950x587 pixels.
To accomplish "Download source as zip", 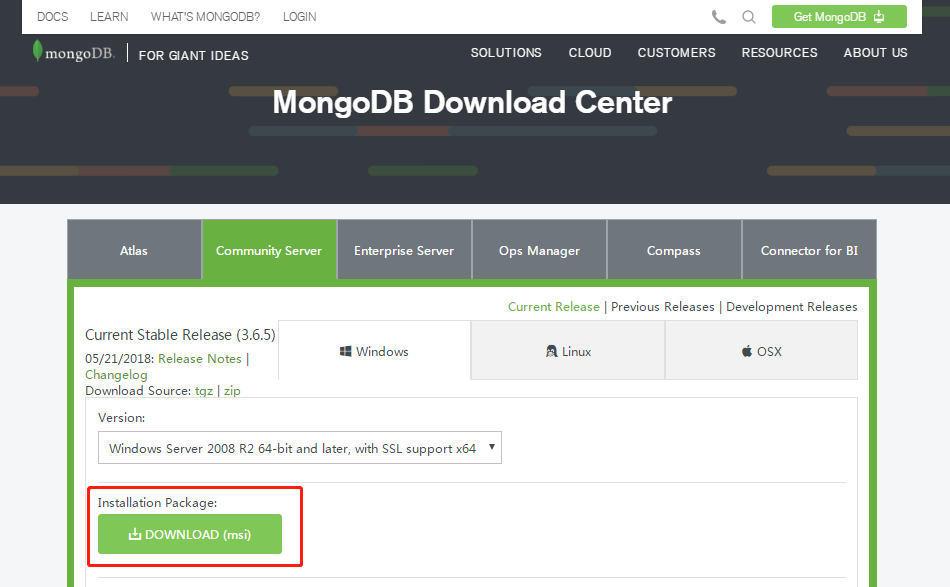I will [x=232, y=391].
